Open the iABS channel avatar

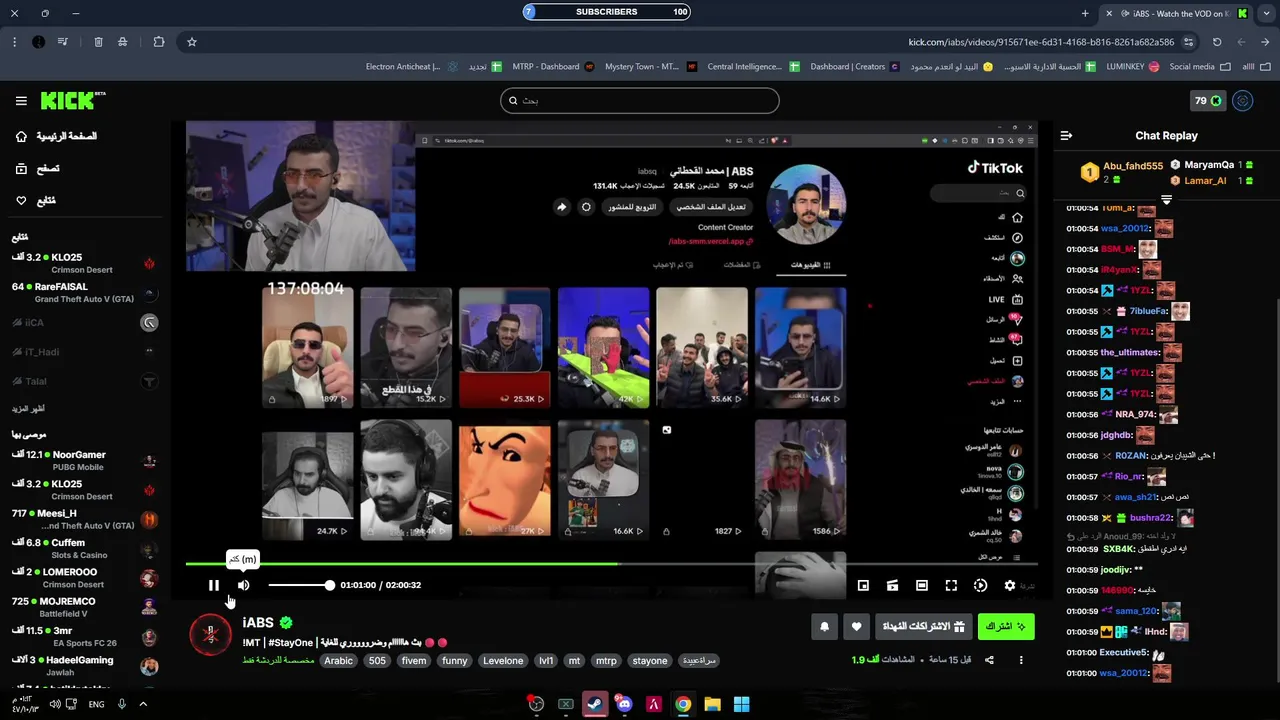point(210,635)
